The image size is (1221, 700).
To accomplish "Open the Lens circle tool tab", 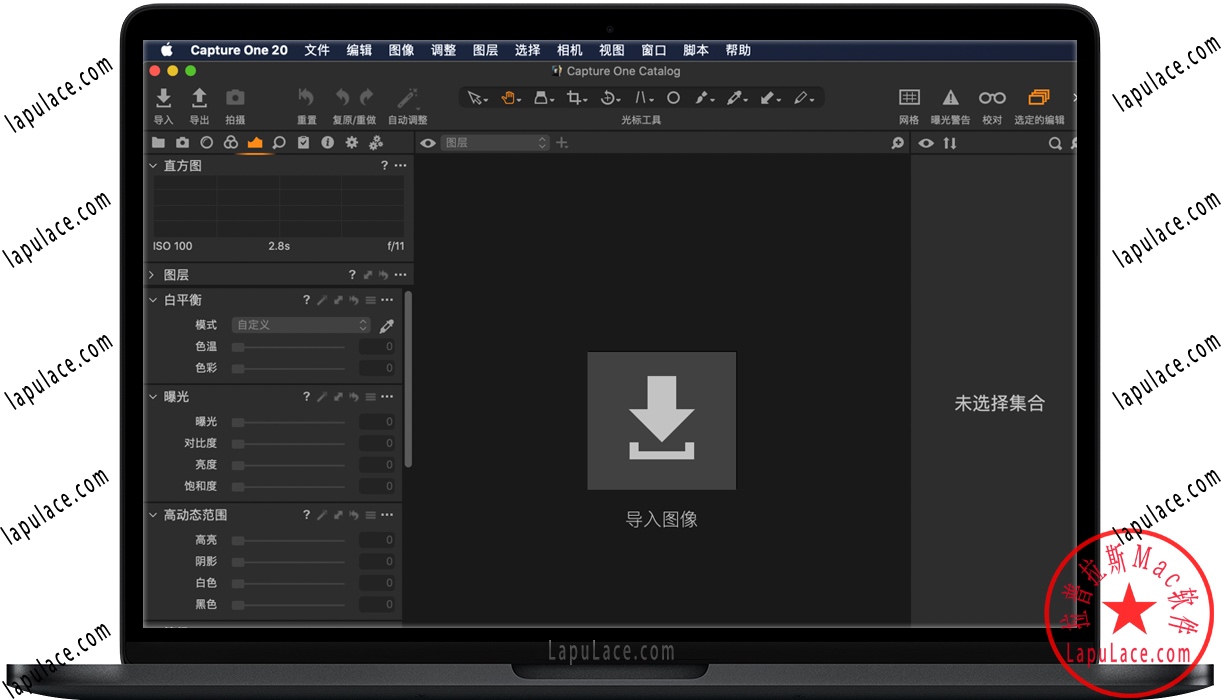I will click(x=206, y=143).
